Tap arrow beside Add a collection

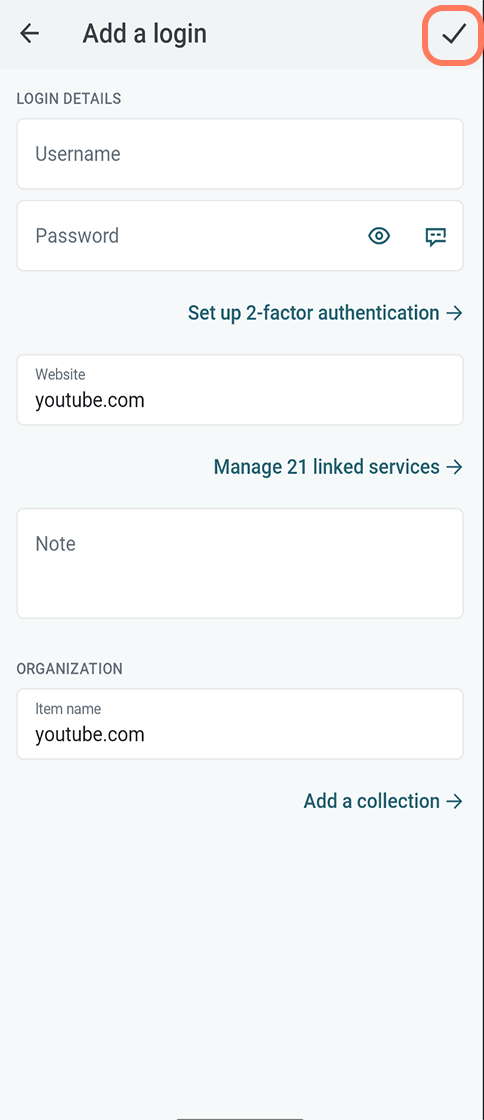pyautogui.click(x=454, y=801)
